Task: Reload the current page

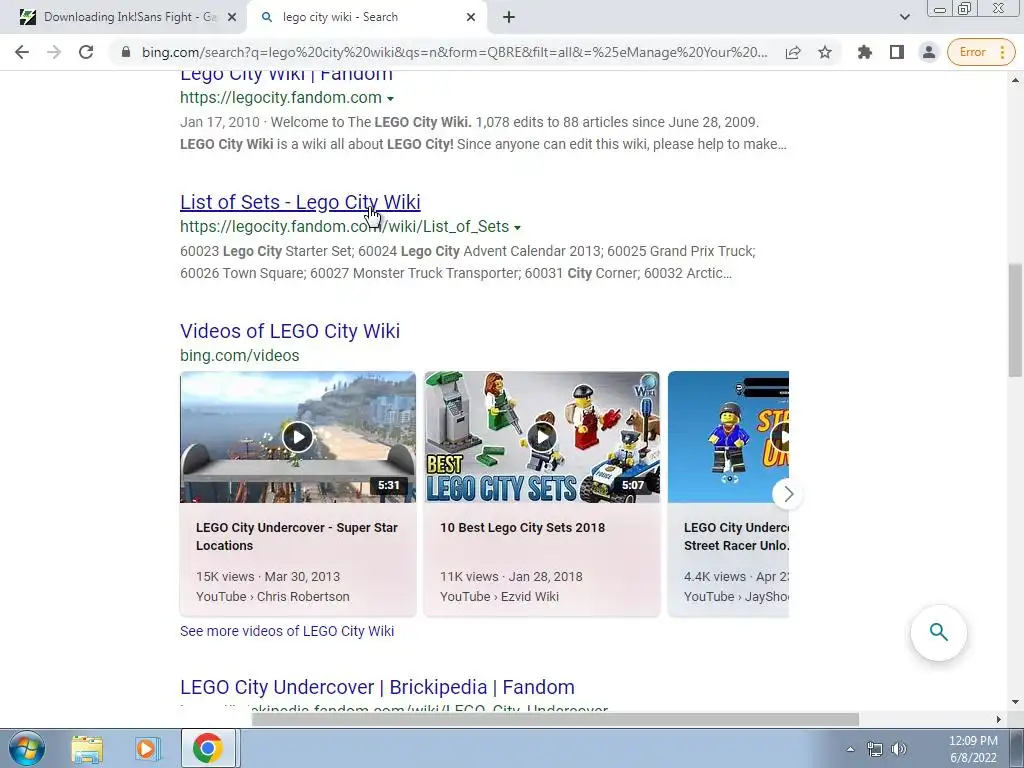Action: click(86, 52)
